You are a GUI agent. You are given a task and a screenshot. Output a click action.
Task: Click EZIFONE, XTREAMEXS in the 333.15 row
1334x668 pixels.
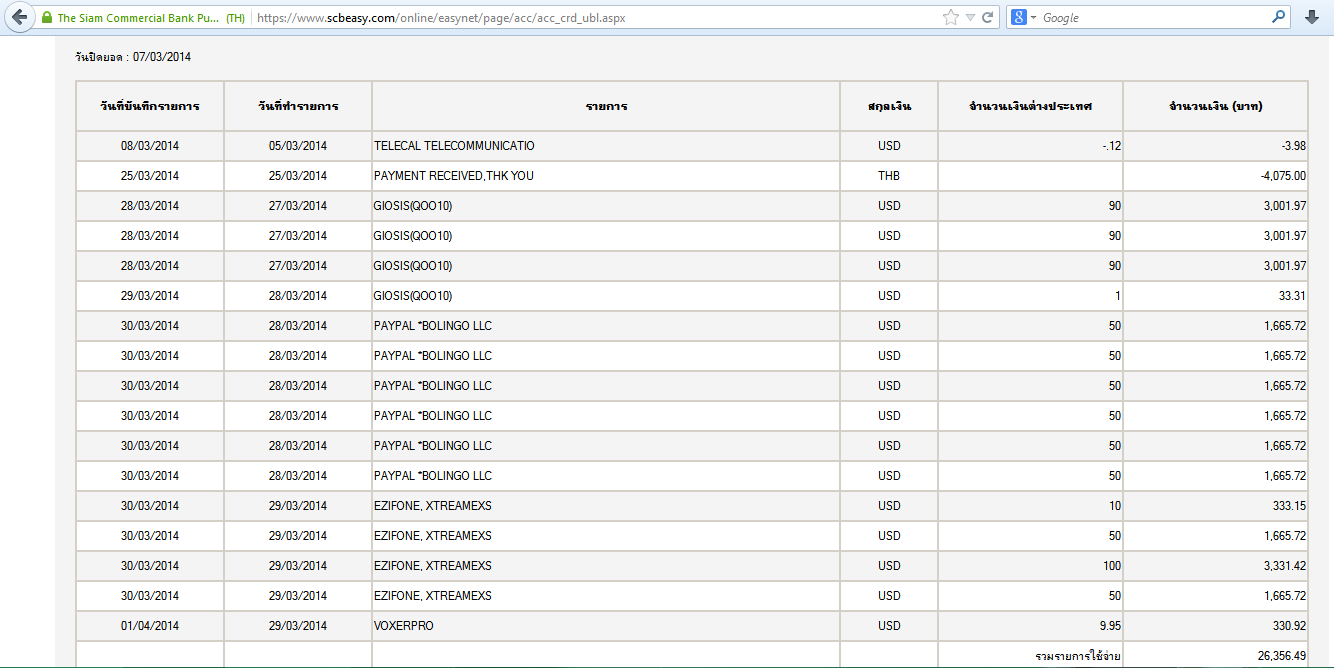coord(433,506)
